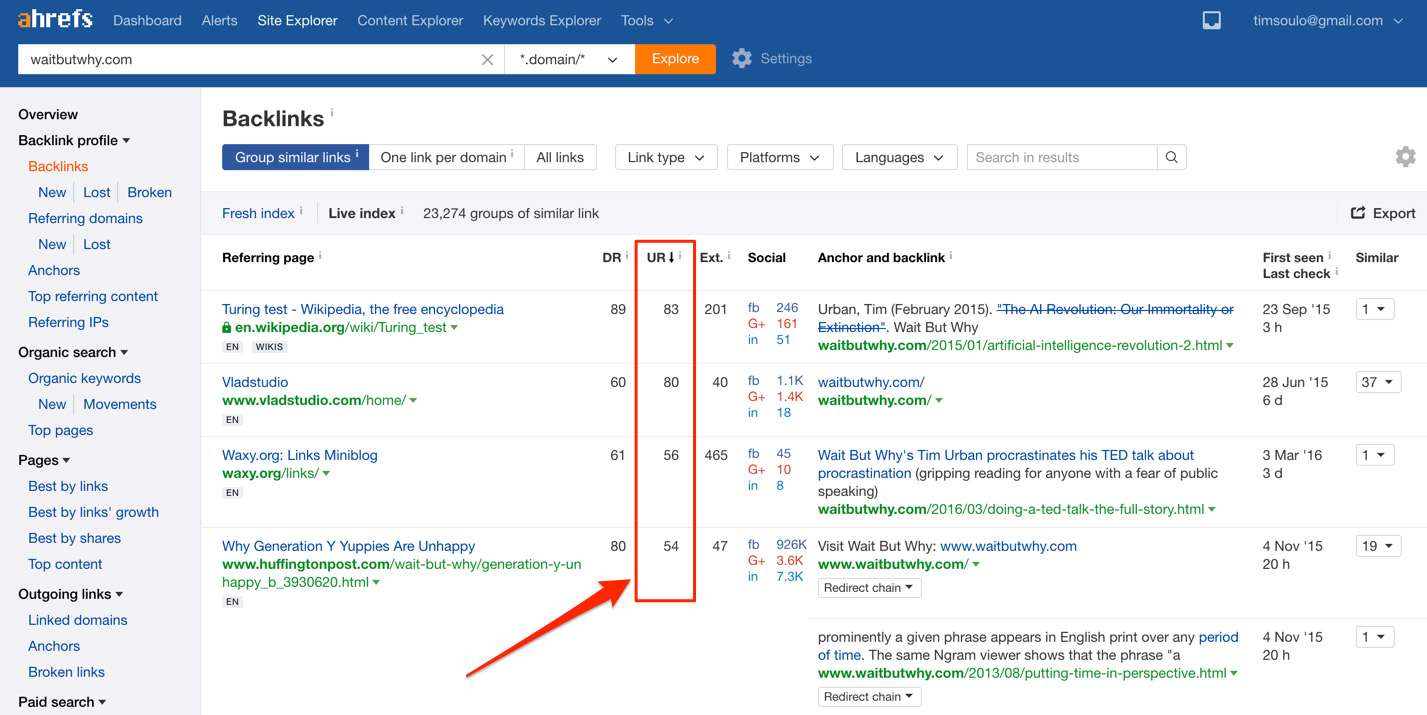Focus the Search in results field
The image size is (1427, 715).
(x=1062, y=157)
